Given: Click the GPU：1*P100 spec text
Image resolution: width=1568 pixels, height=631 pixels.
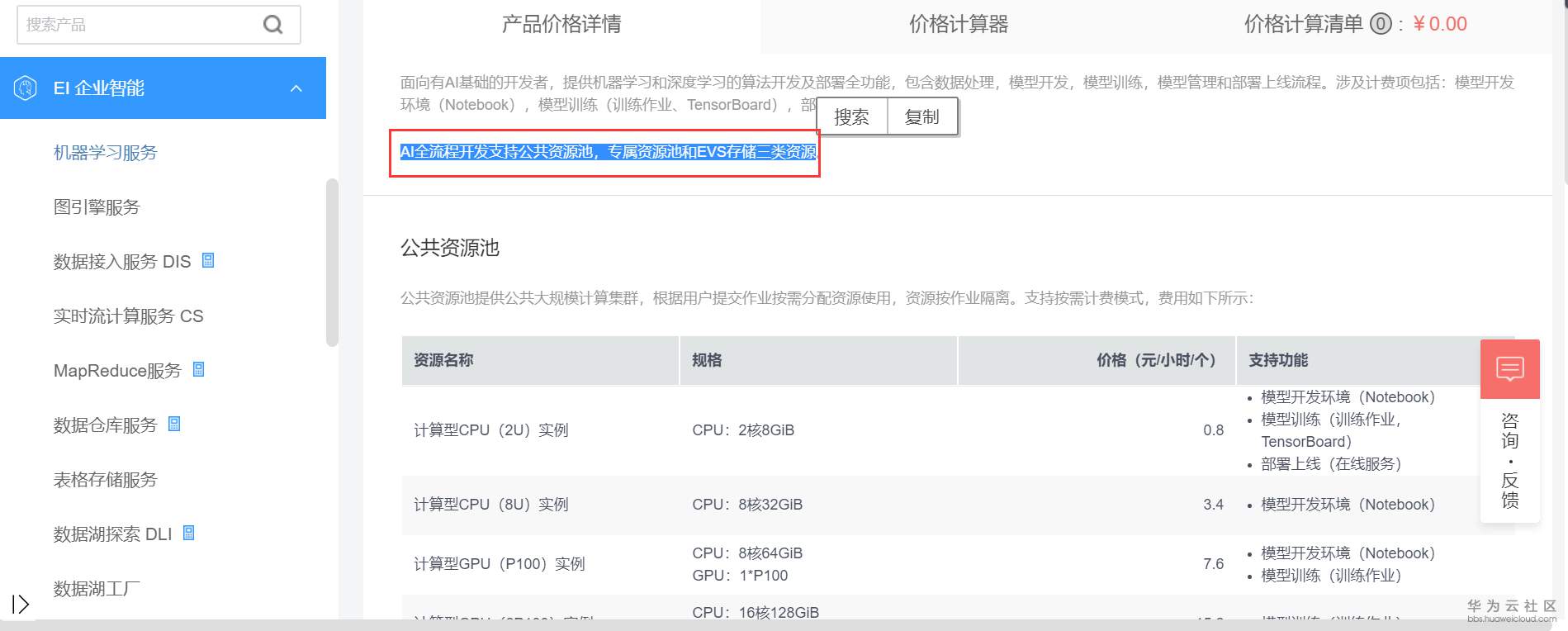Looking at the screenshot, I should coord(740,576).
